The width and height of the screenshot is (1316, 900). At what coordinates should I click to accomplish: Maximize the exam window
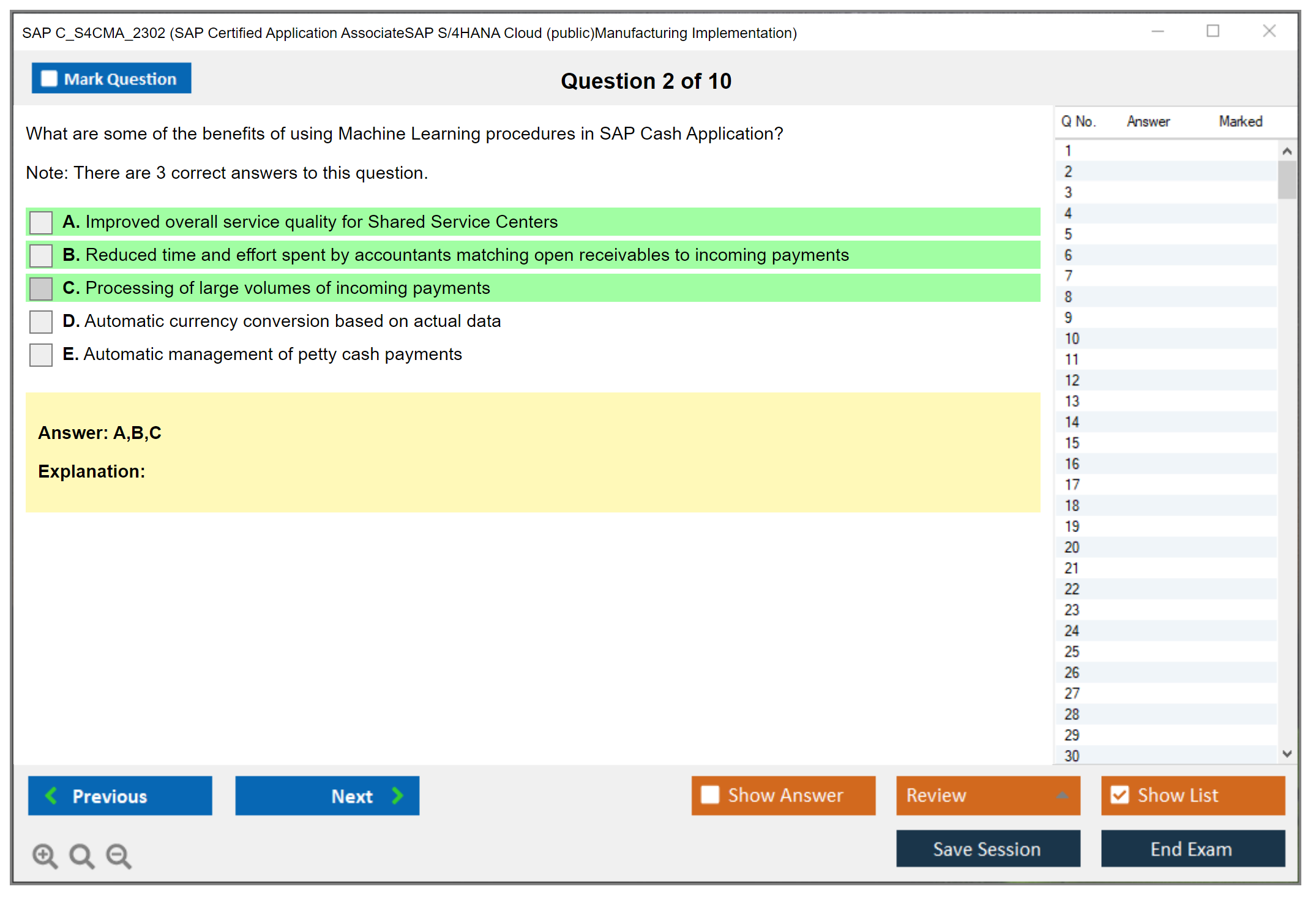click(x=1213, y=31)
